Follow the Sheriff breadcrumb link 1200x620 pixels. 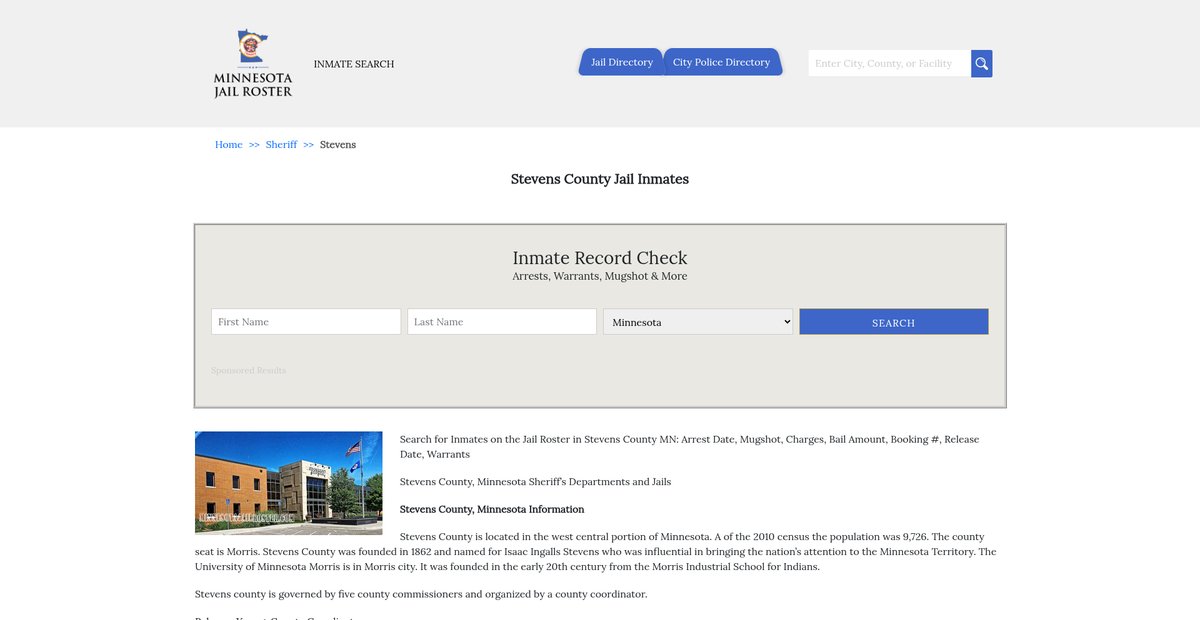pyautogui.click(x=281, y=145)
